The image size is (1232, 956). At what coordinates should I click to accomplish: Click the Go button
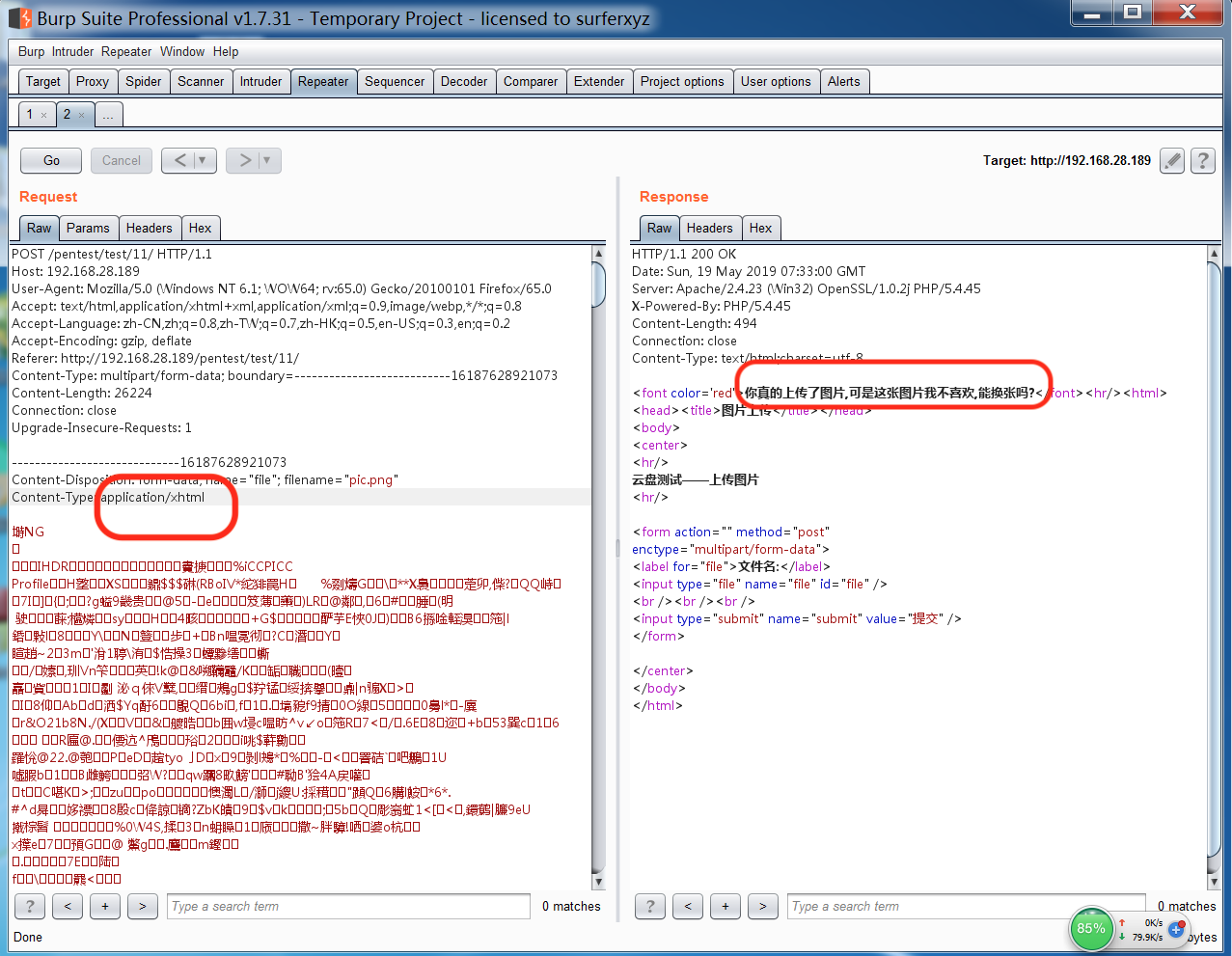pos(52,160)
